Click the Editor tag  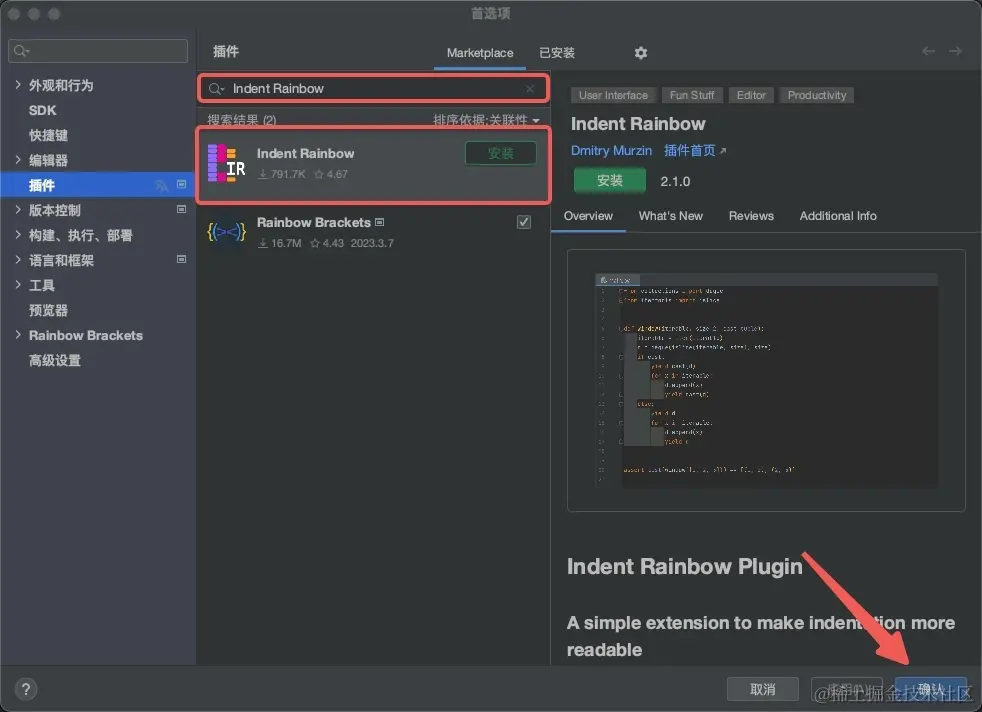click(751, 95)
